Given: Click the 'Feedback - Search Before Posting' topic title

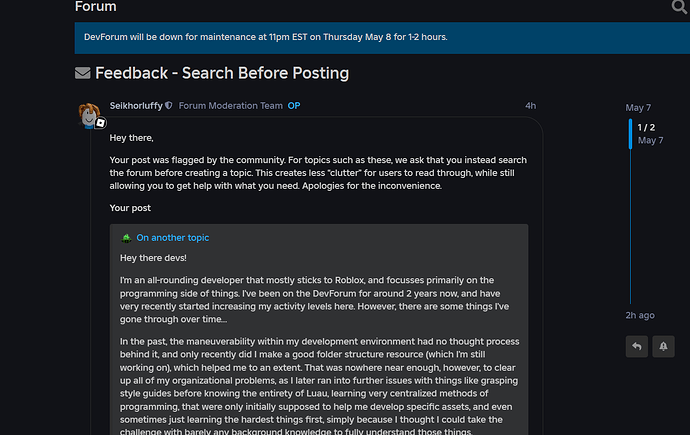Looking at the screenshot, I should click(222, 73).
